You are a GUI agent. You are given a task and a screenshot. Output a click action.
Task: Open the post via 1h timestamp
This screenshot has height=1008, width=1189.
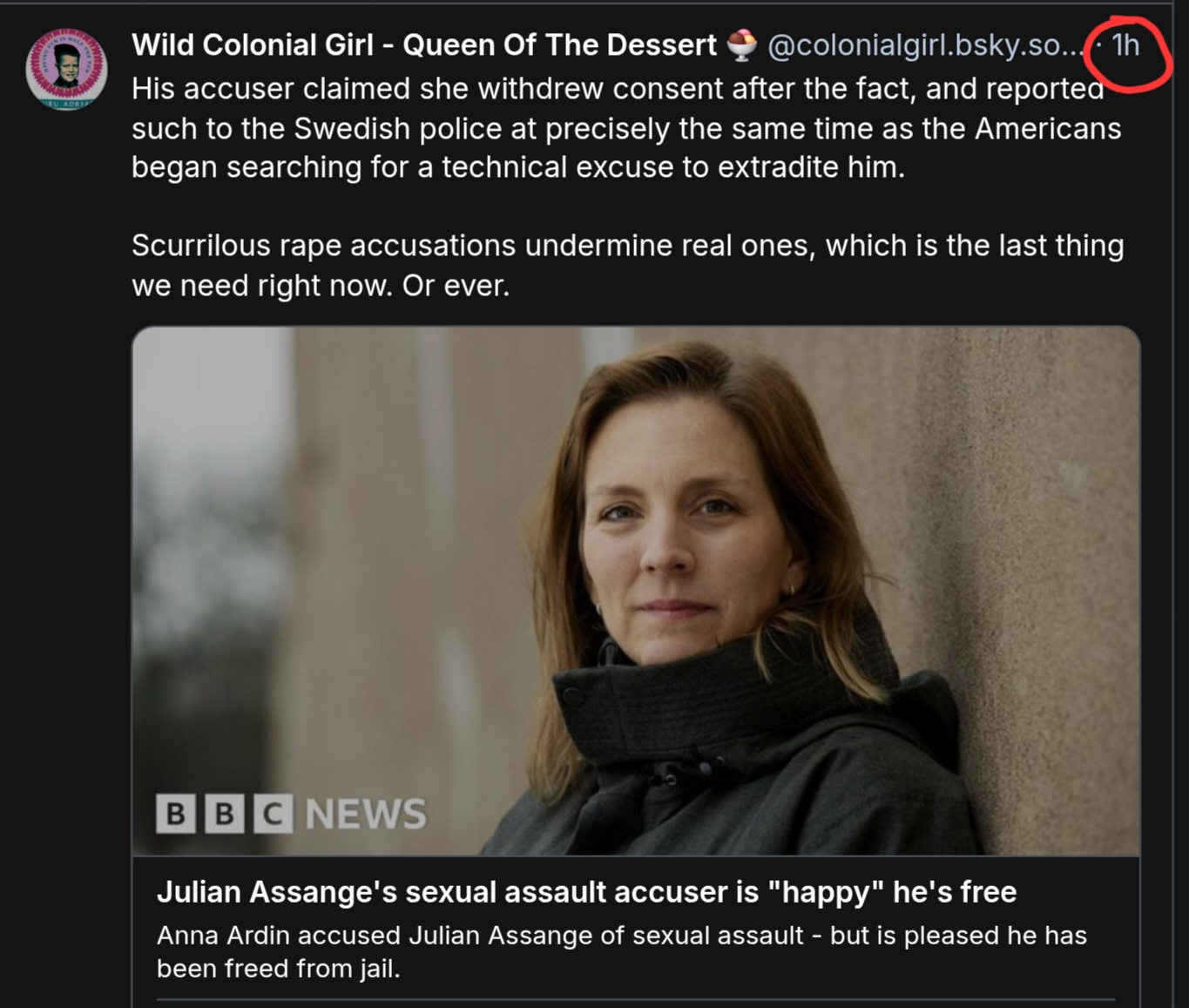pyautogui.click(x=1125, y=44)
